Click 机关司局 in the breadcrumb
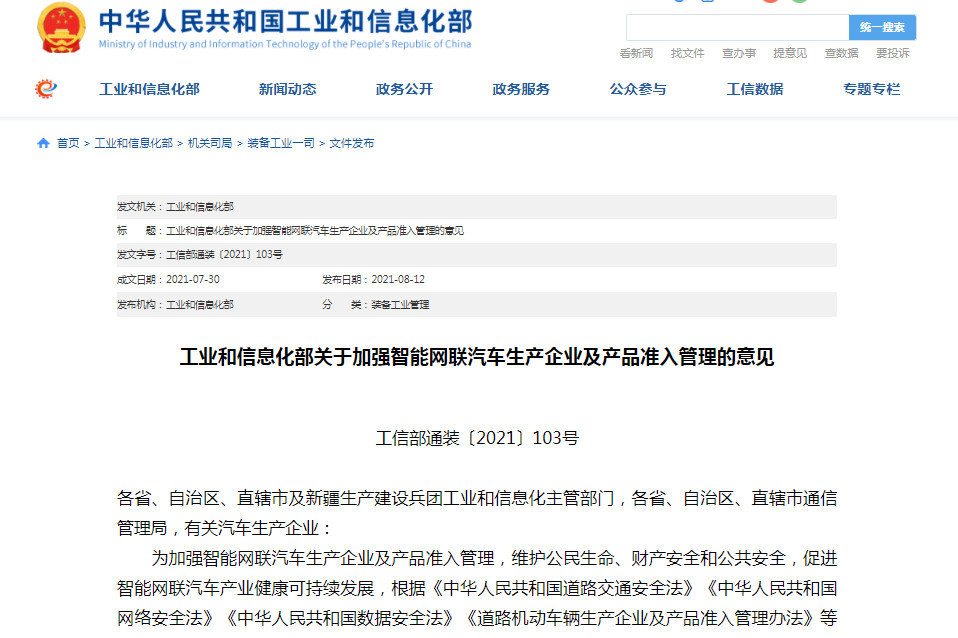The width and height of the screenshot is (958, 638). [x=209, y=144]
